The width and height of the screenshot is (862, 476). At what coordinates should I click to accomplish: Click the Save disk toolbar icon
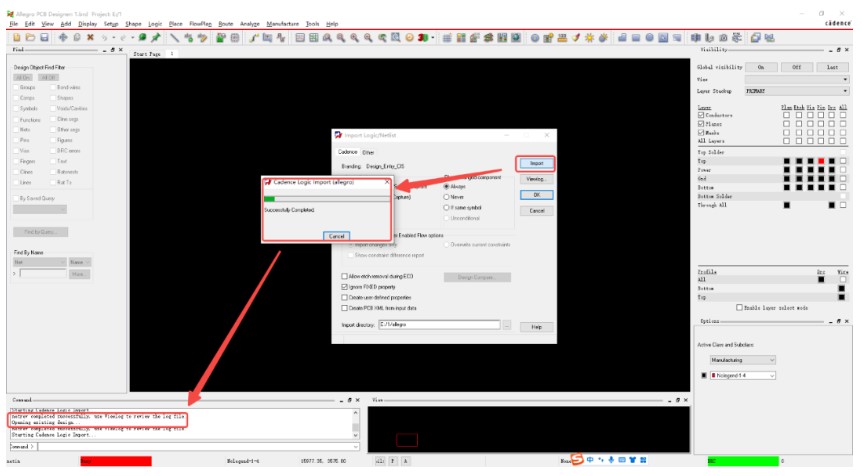coord(45,37)
